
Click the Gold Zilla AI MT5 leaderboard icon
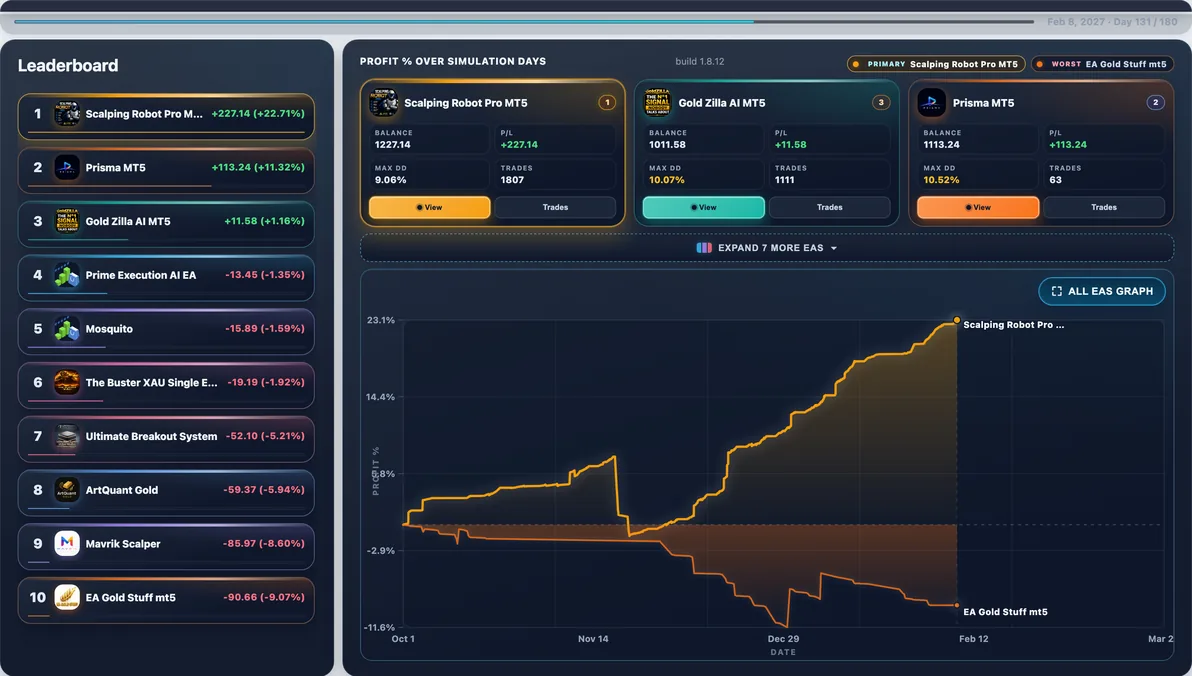click(67, 221)
